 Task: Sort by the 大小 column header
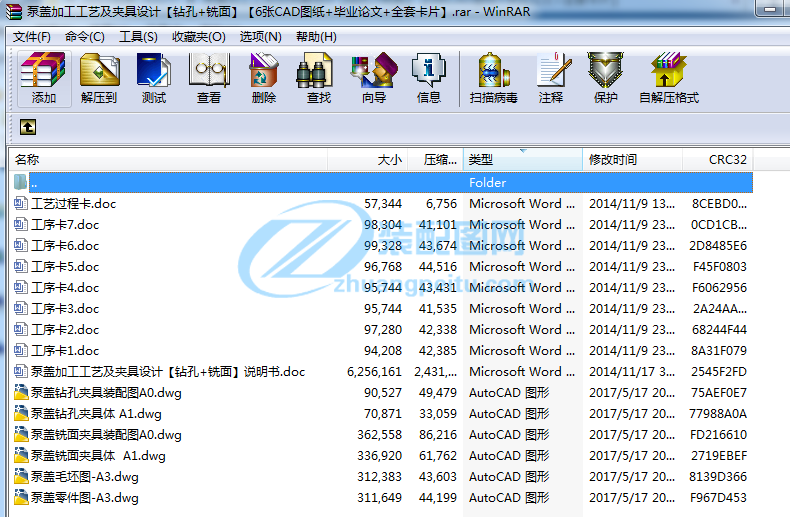click(x=368, y=160)
